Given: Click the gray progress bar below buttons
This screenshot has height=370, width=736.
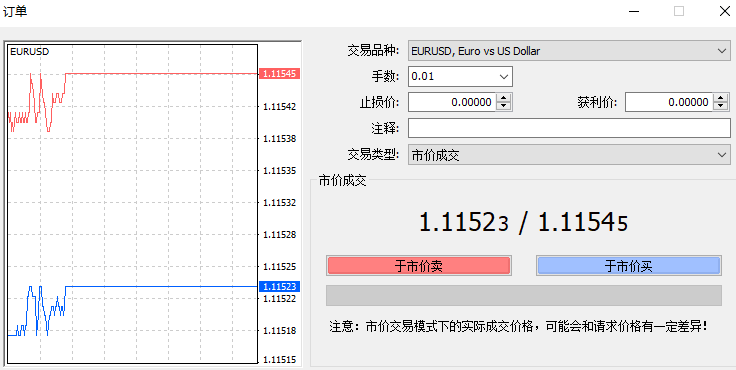Looking at the screenshot, I should [x=524, y=295].
